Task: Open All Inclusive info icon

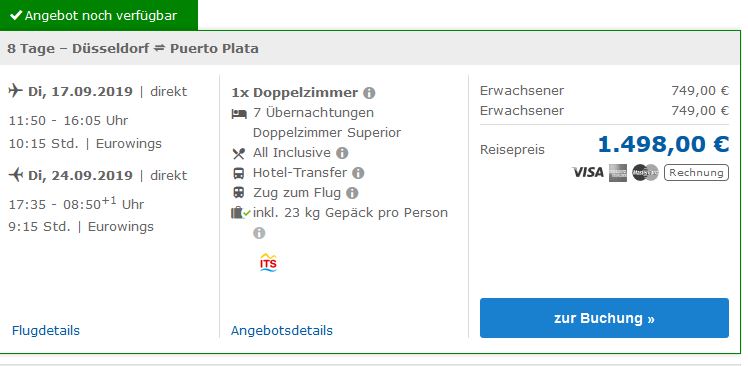Action: [x=342, y=153]
